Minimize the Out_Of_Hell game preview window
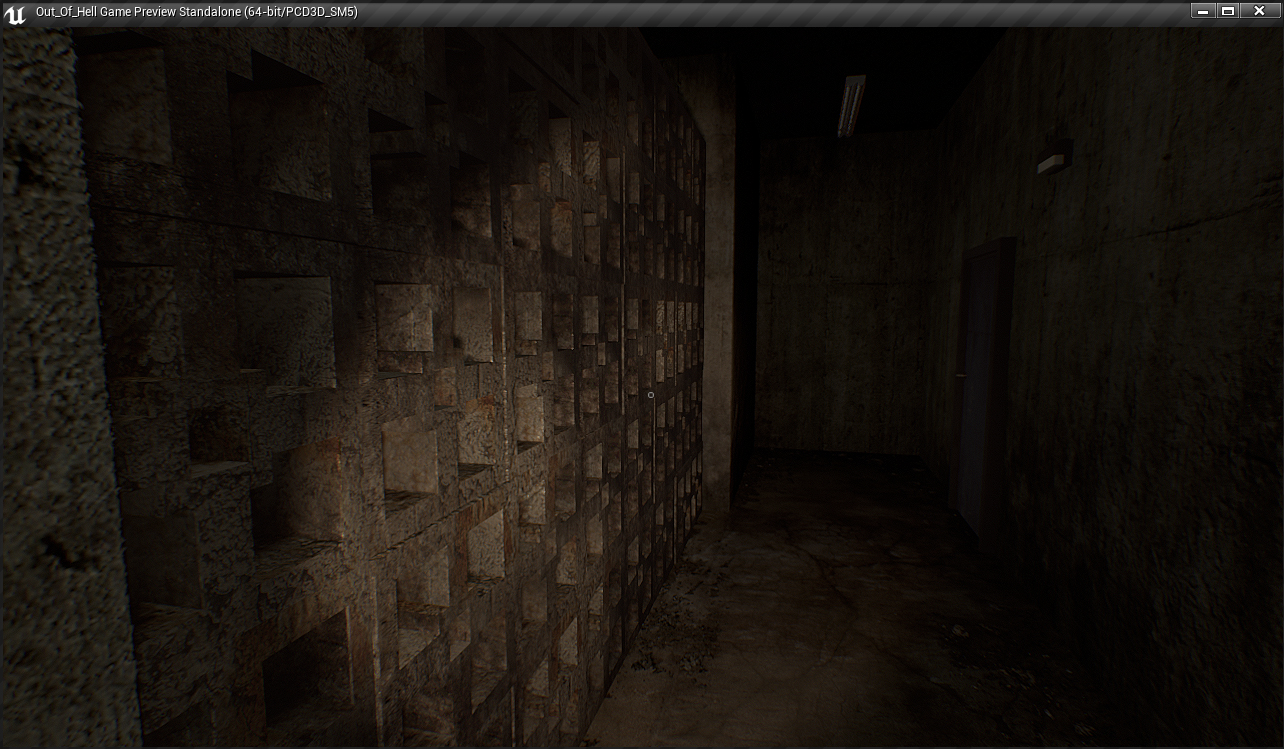The height and width of the screenshot is (749, 1284). [1204, 11]
